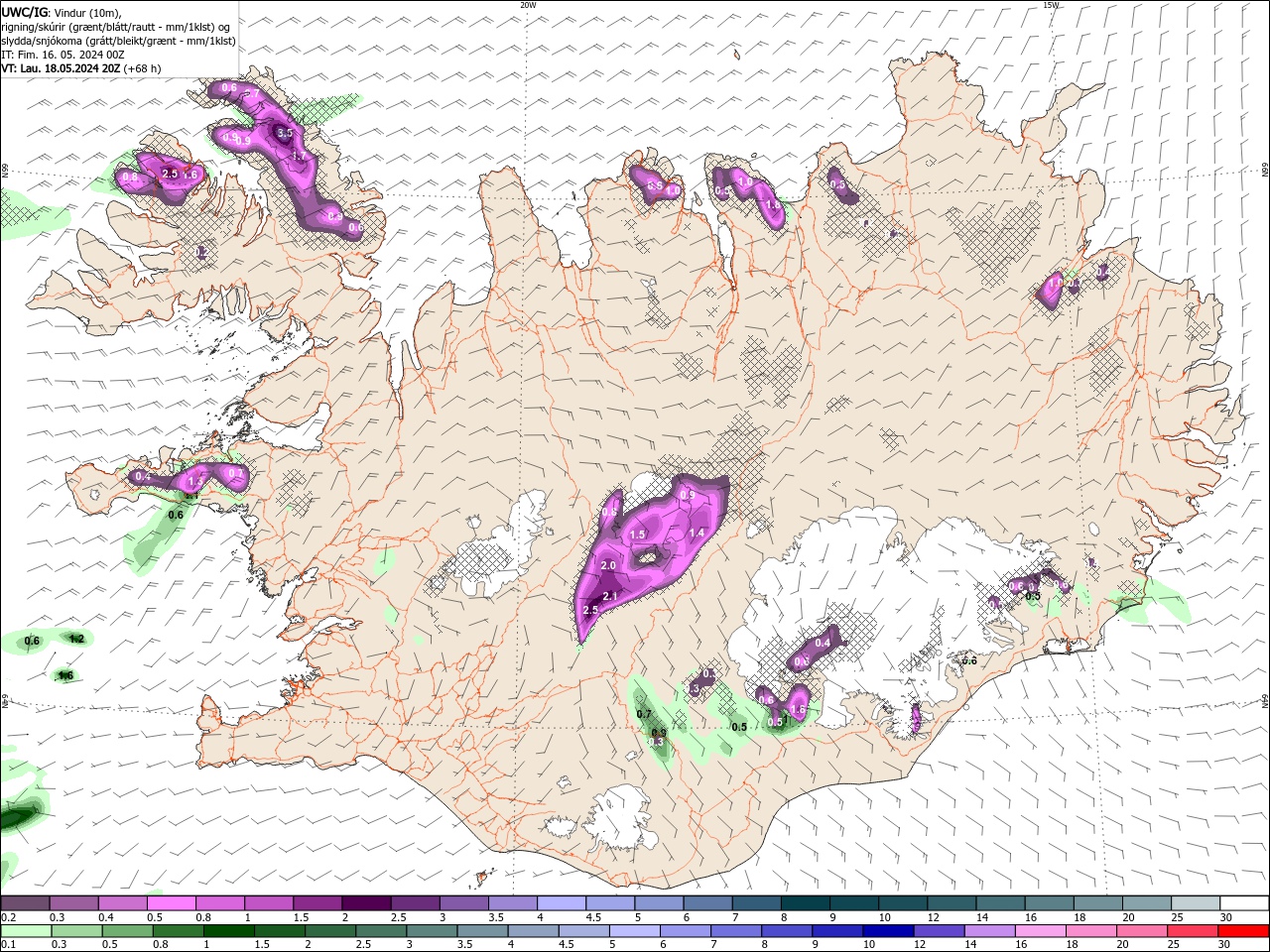Viewport: 1270px width, 952px height.
Task: Pick the white 30+ snow legend swatch
Action: tap(1244, 903)
